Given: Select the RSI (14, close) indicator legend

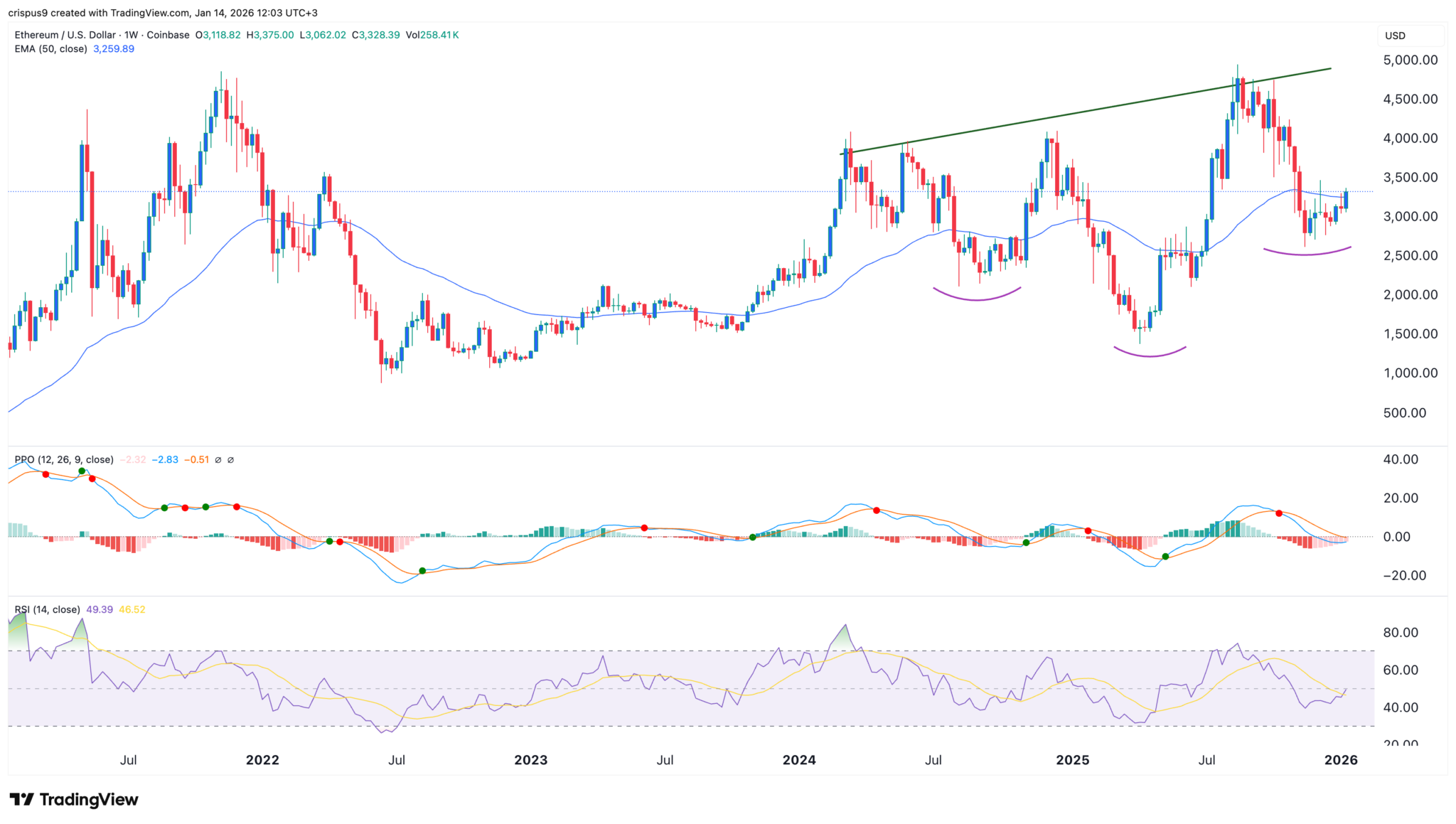Looking at the screenshot, I should click(x=47, y=610).
